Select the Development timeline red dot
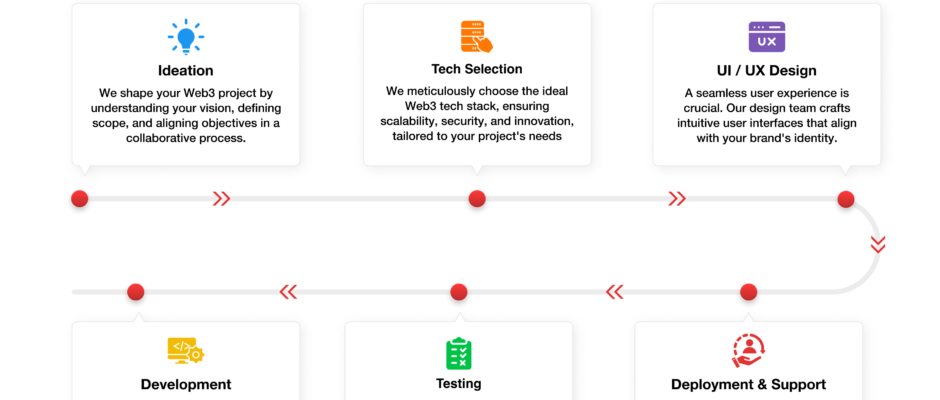 (x=136, y=292)
